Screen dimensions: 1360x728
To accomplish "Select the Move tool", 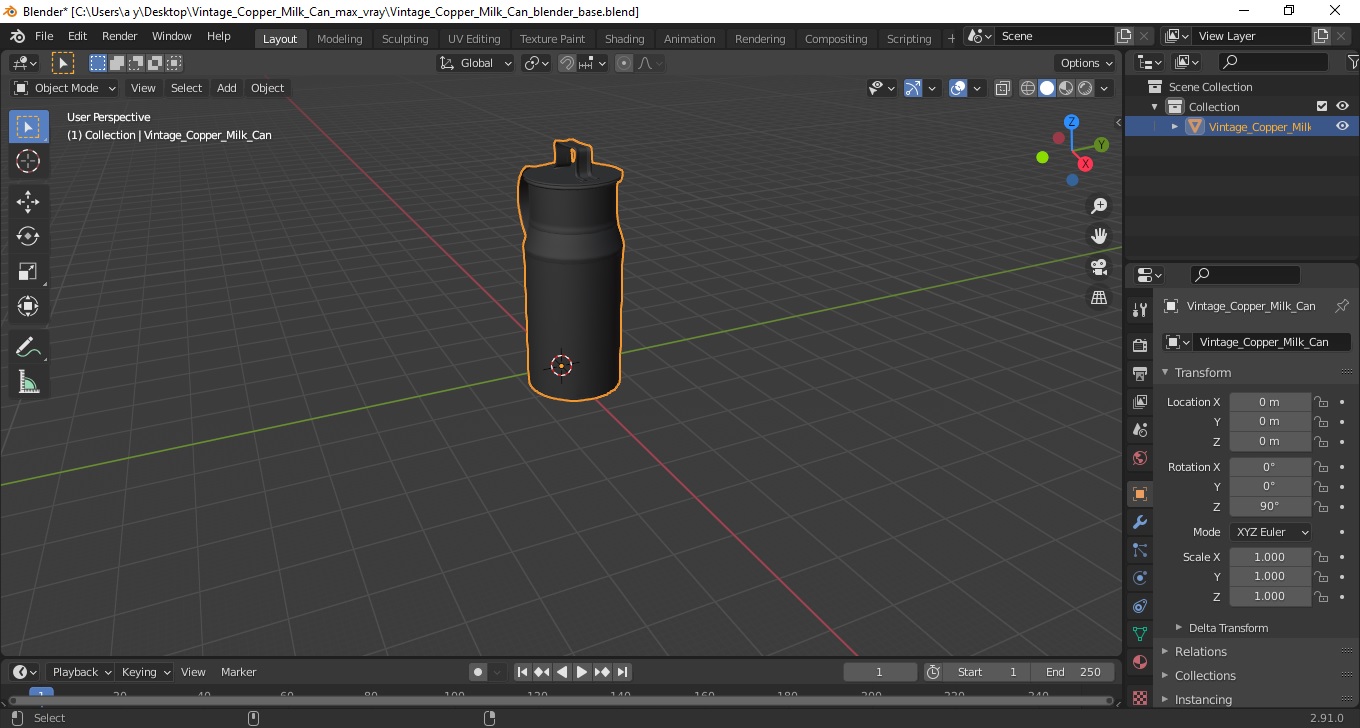I will click(x=28, y=202).
